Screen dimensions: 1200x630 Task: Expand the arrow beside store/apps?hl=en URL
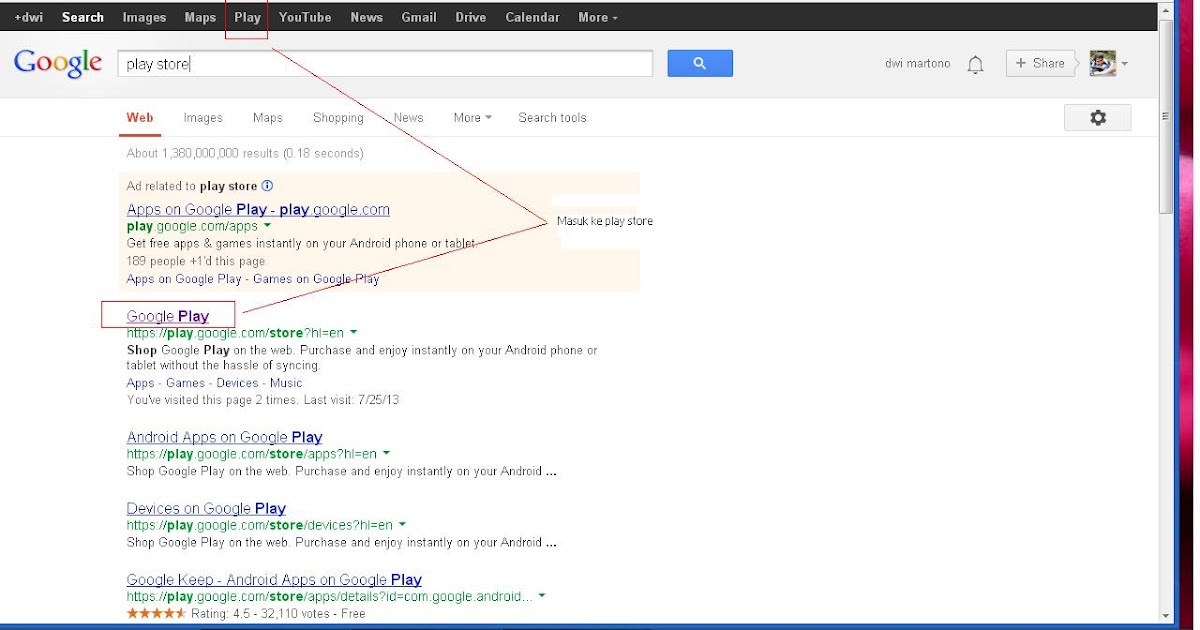386,454
